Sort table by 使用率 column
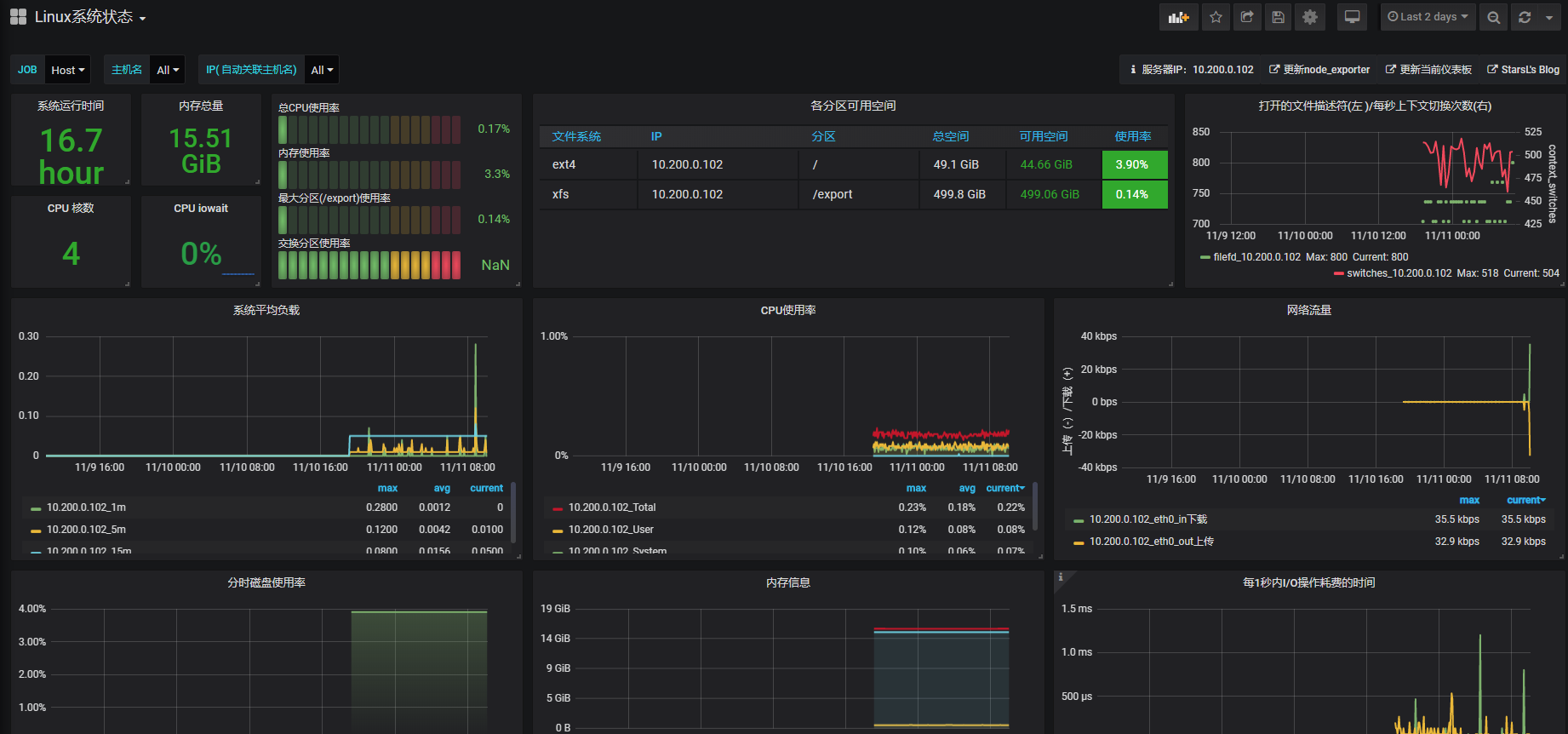 point(1133,136)
